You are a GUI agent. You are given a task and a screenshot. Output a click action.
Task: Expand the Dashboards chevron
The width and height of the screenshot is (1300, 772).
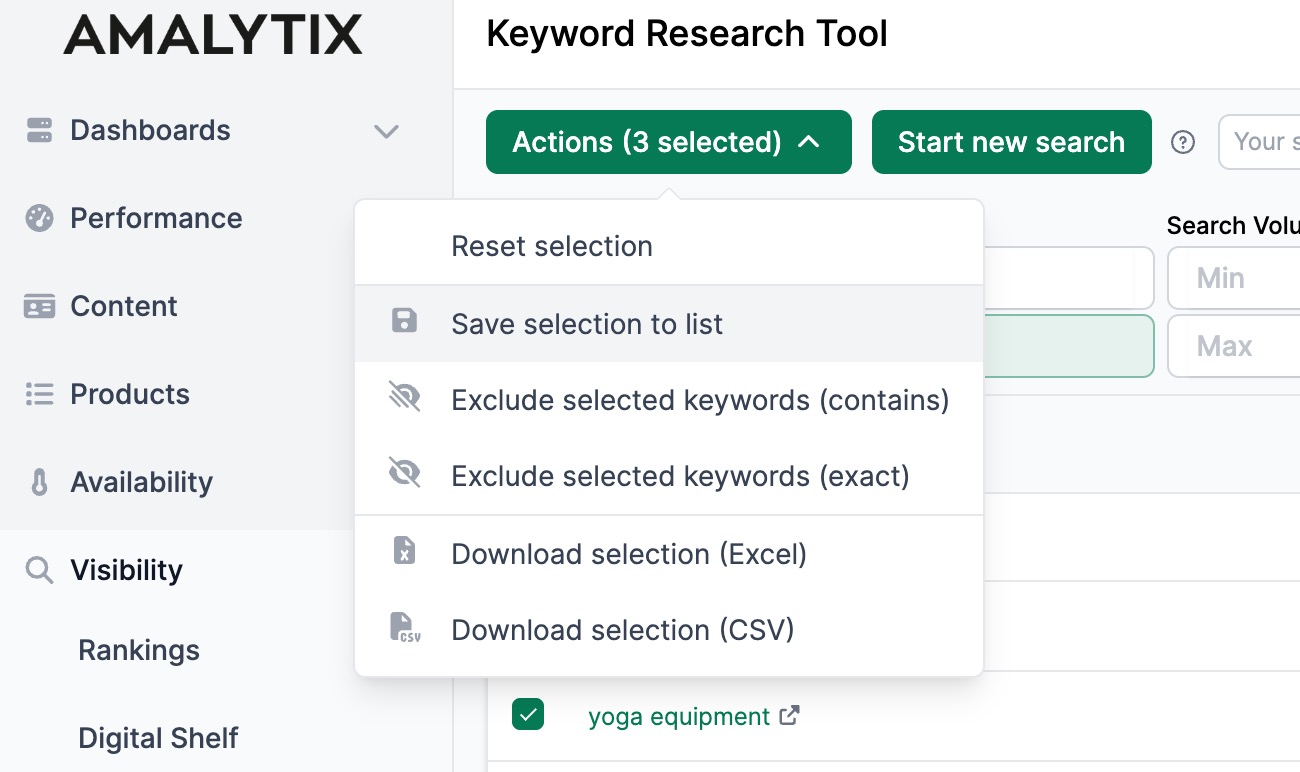pos(386,131)
